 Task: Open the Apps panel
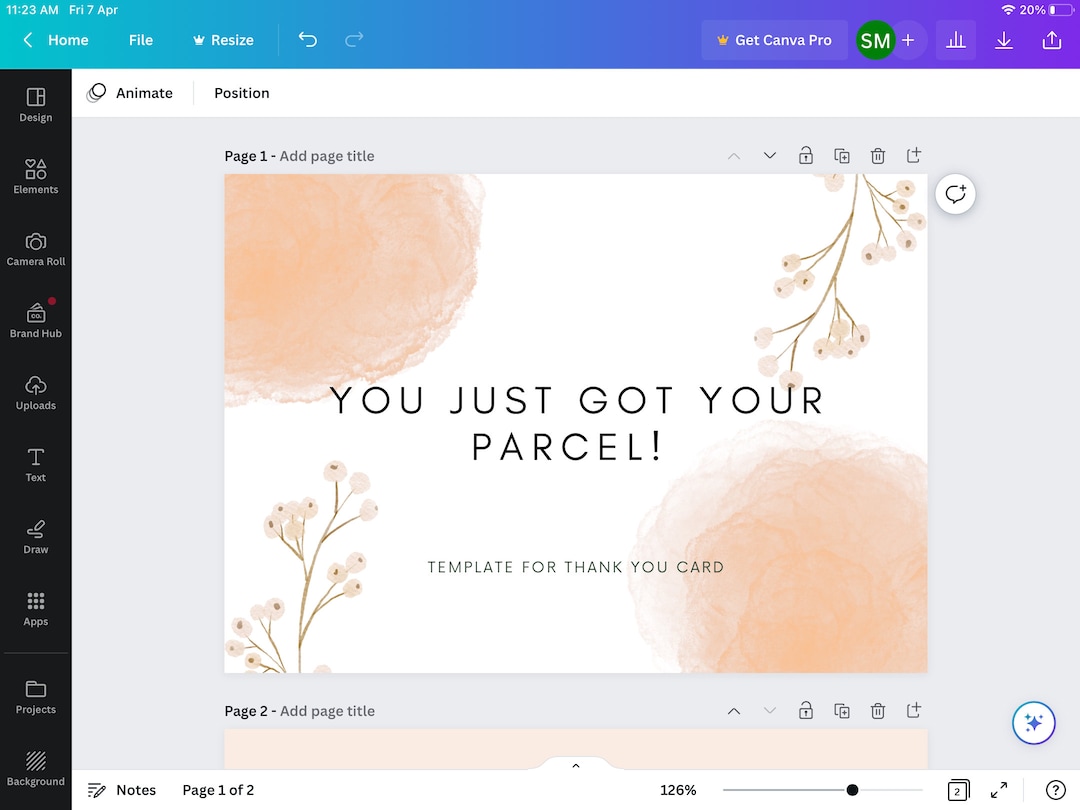tap(36, 608)
